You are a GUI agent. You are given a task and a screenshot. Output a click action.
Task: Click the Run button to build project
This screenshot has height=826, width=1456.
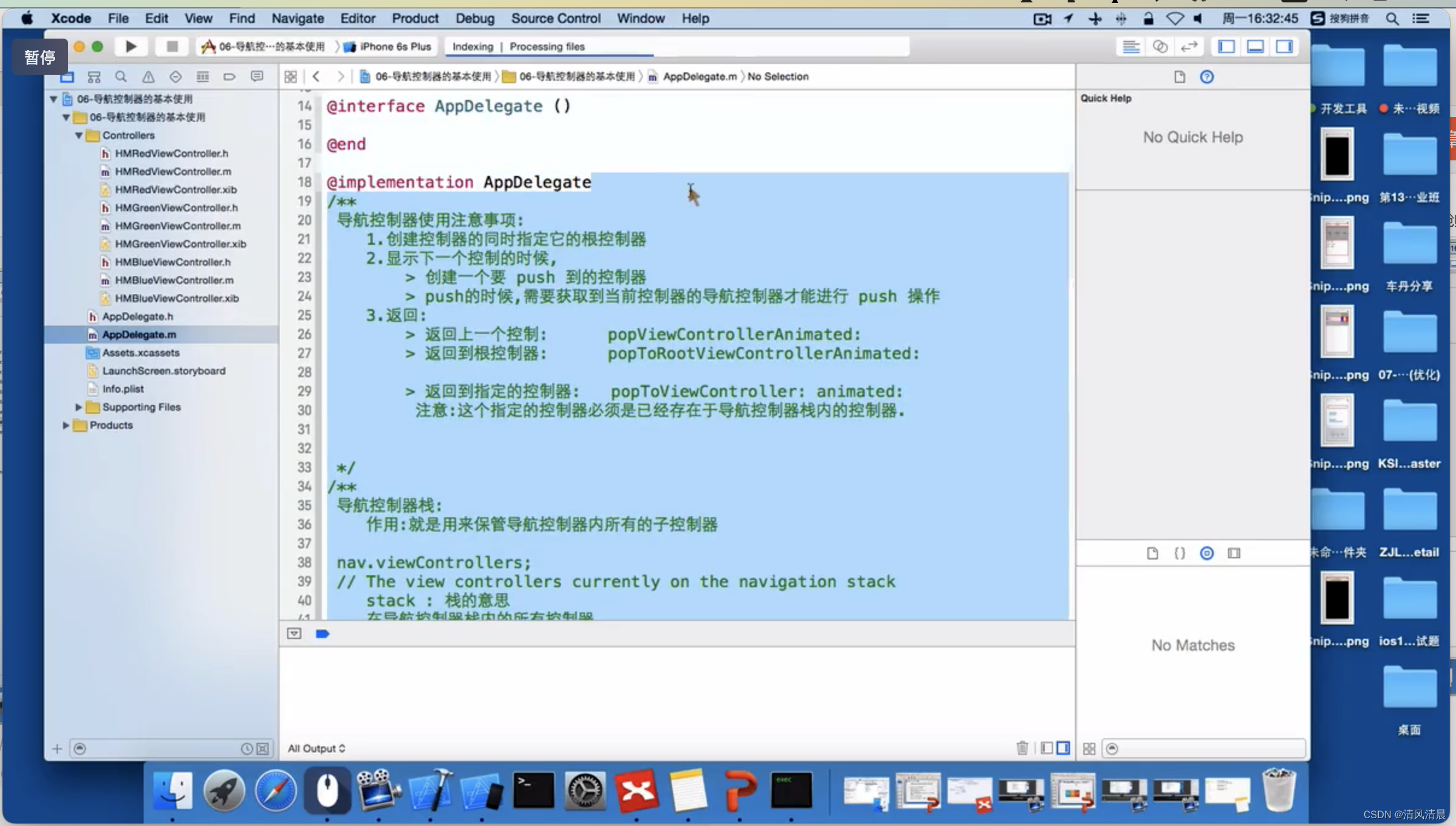[130, 46]
